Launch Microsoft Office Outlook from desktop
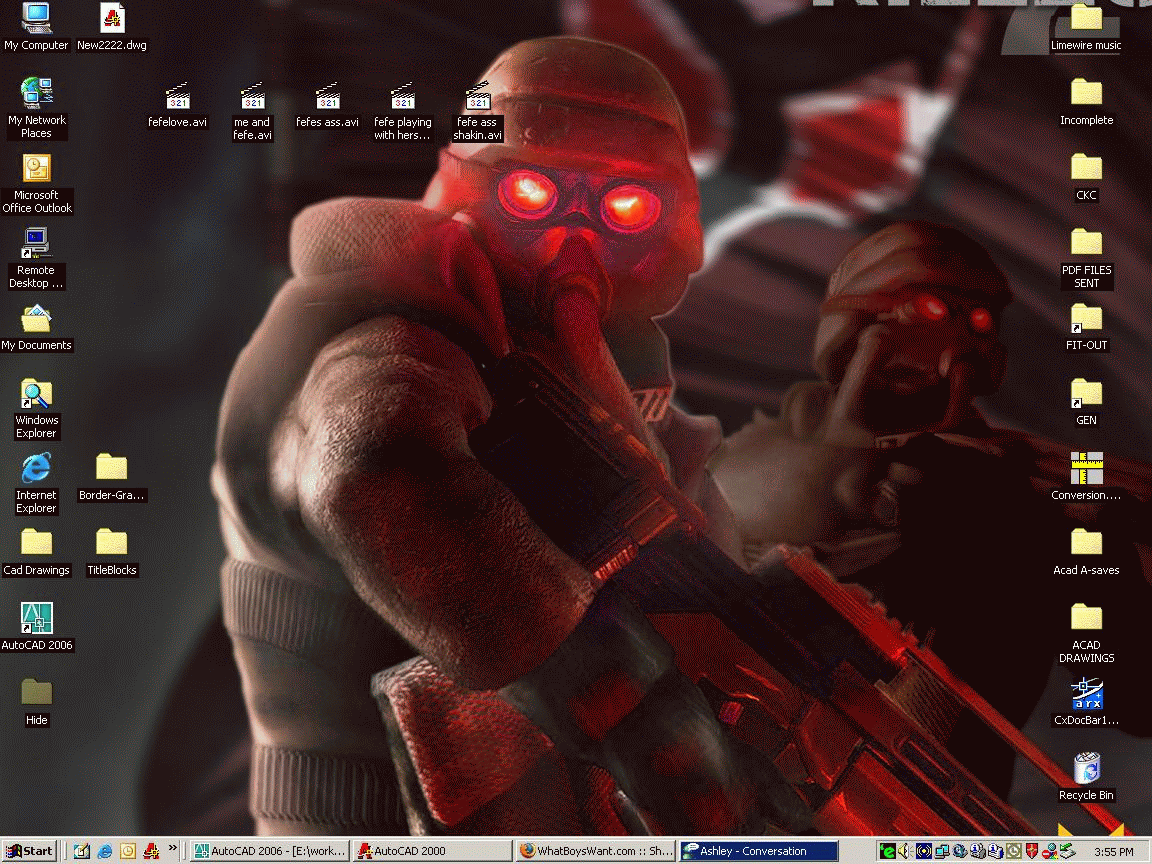 coord(36,169)
